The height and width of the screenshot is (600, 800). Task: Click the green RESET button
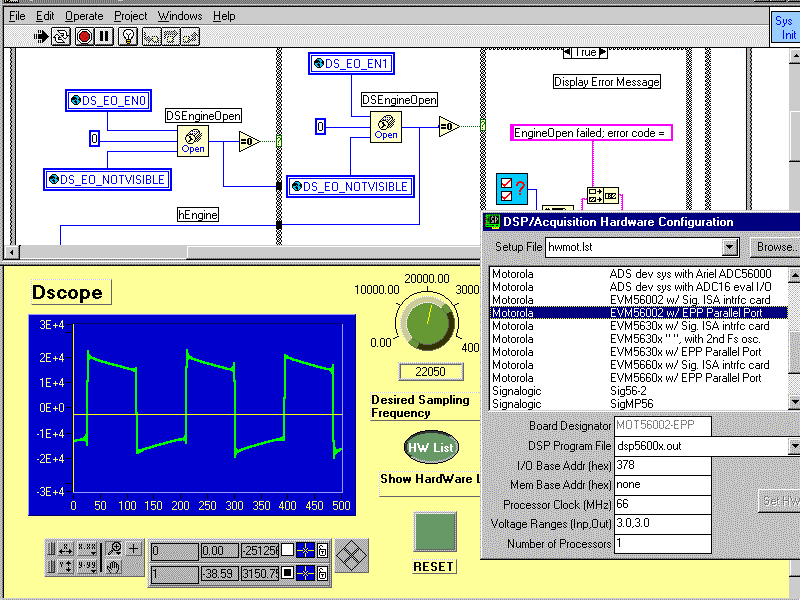(435, 532)
